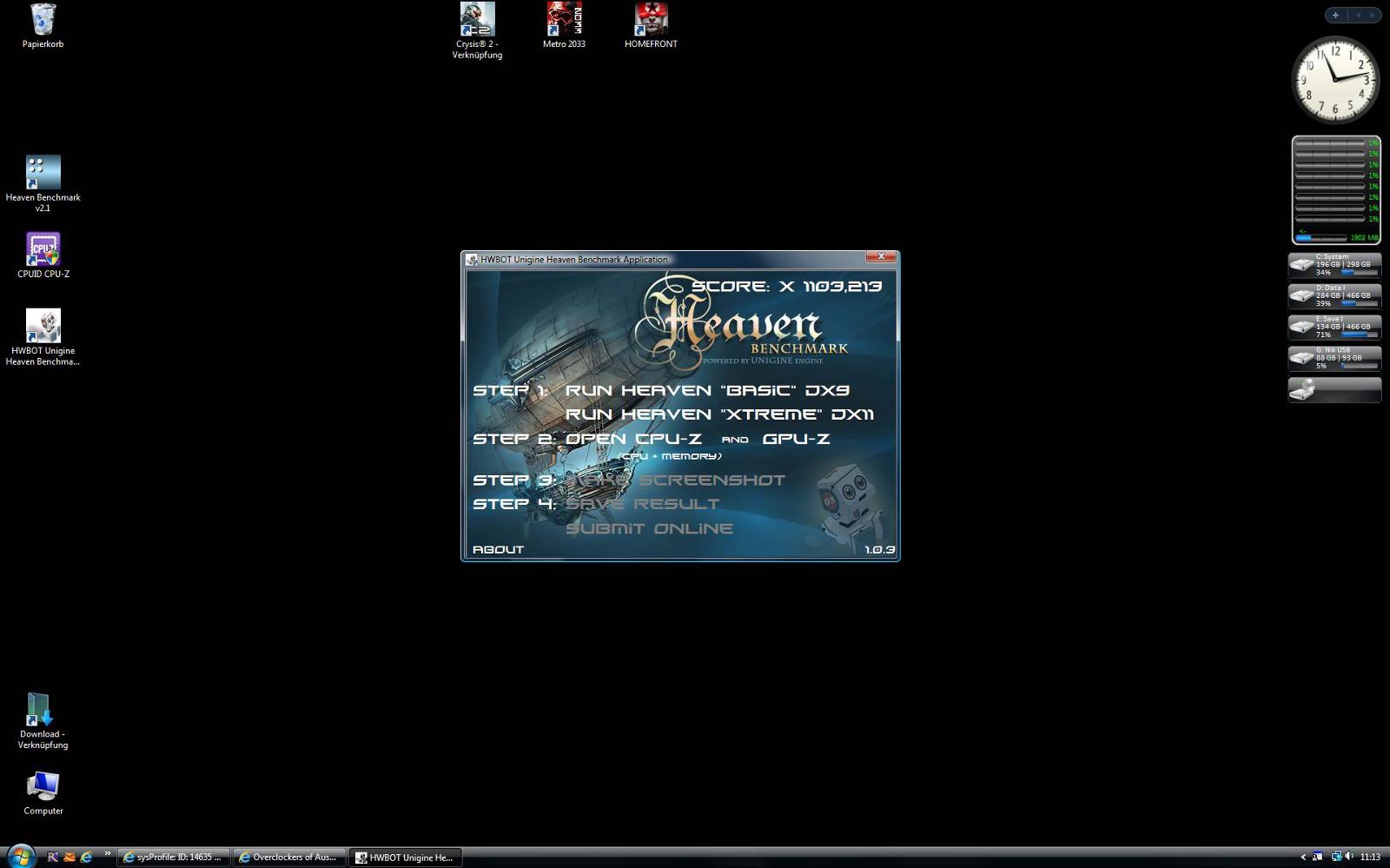Run Heaven "Xtreme" DX11 benchmark
This screenshot has width=1390, height=868.
pyautogui.click(x=719, y=414)
